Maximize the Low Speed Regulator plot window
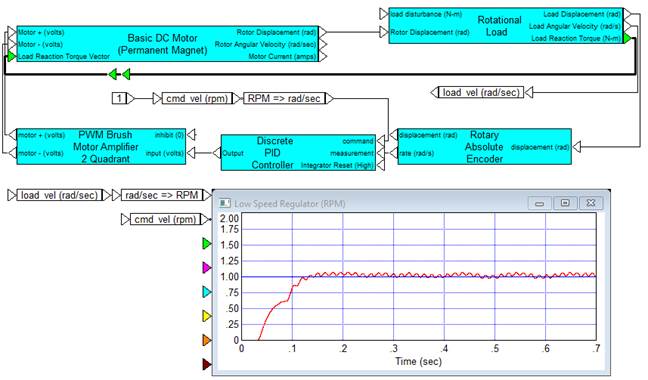The width and height of the screenshot is (648, 380). click(x=565, y=203)
